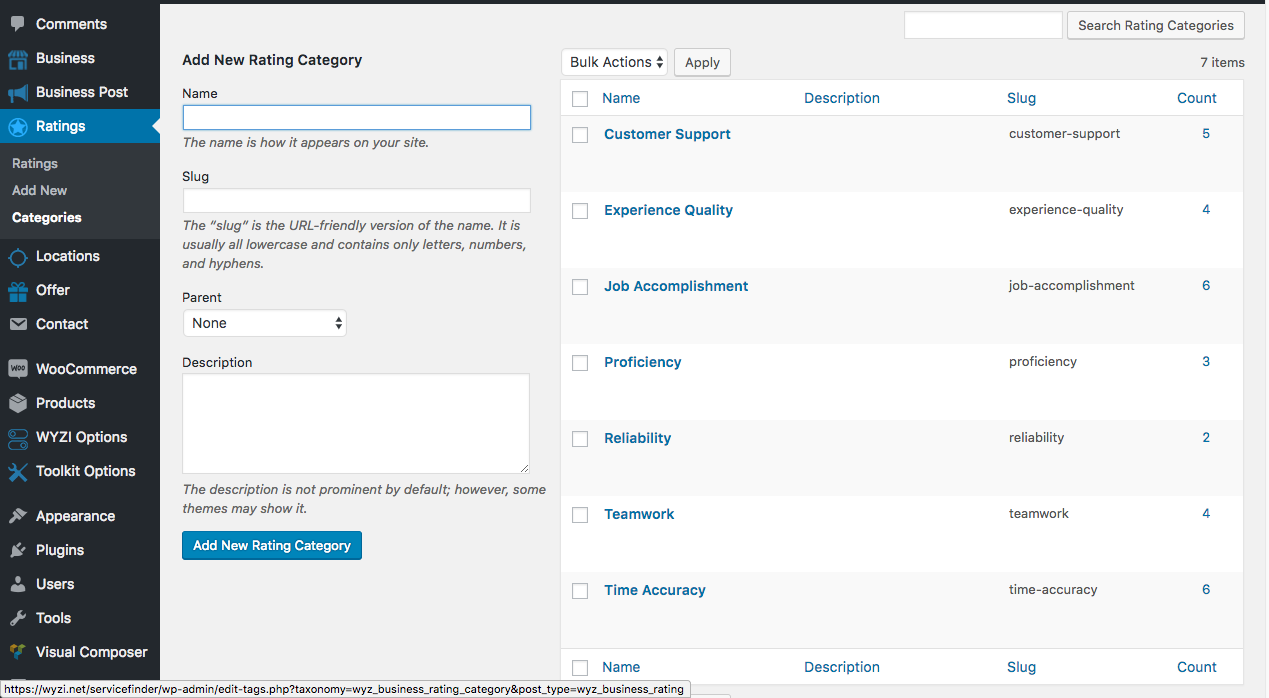Expand the Parent category dropdown
This screenshot has width=1269, height=698.
point(265,323)
